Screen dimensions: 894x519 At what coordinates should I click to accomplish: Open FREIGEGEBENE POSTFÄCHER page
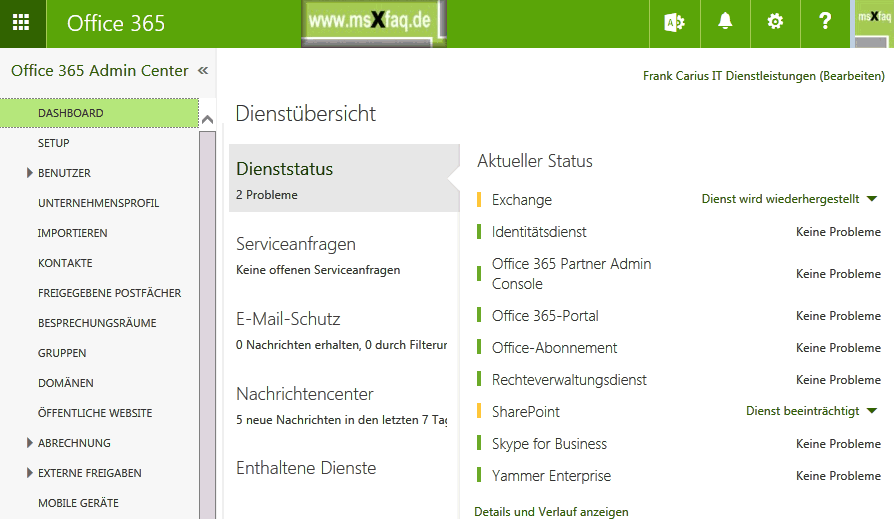click(x=109, y=293)
